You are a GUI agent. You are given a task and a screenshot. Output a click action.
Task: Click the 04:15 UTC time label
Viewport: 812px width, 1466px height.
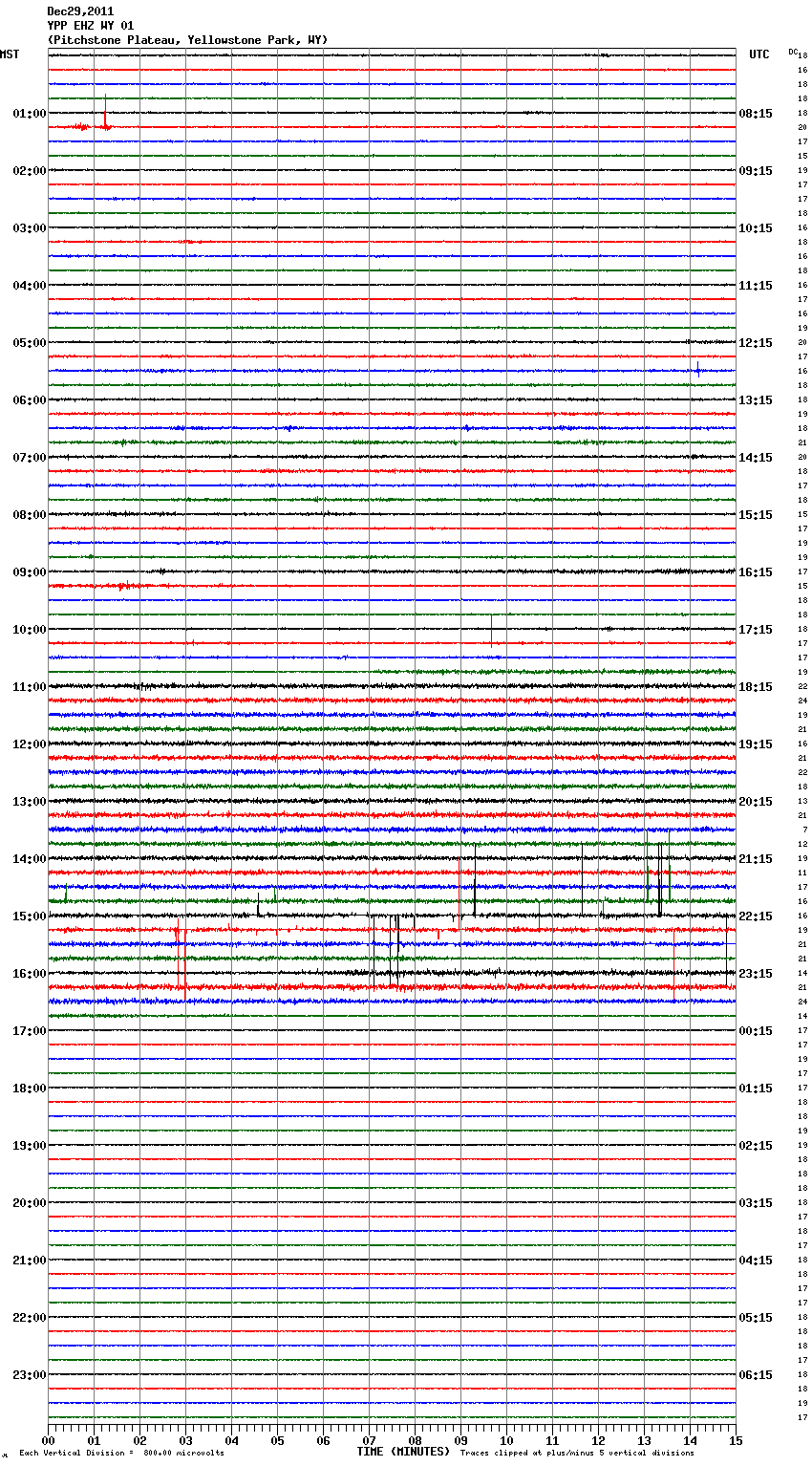(x=756, y=1261)
